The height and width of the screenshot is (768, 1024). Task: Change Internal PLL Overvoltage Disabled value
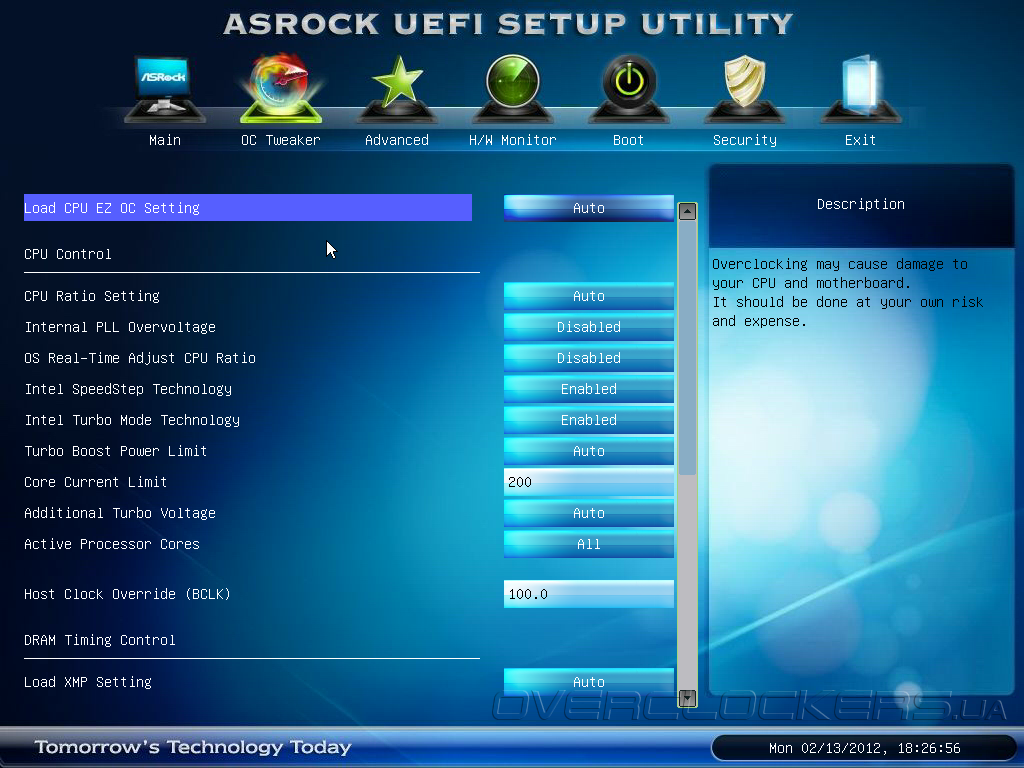coord(588,327)
